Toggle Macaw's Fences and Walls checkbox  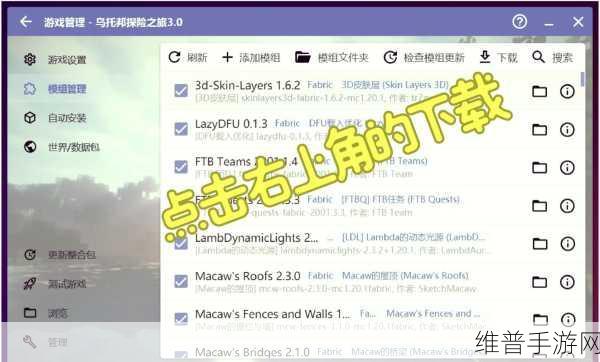[181, 319]
